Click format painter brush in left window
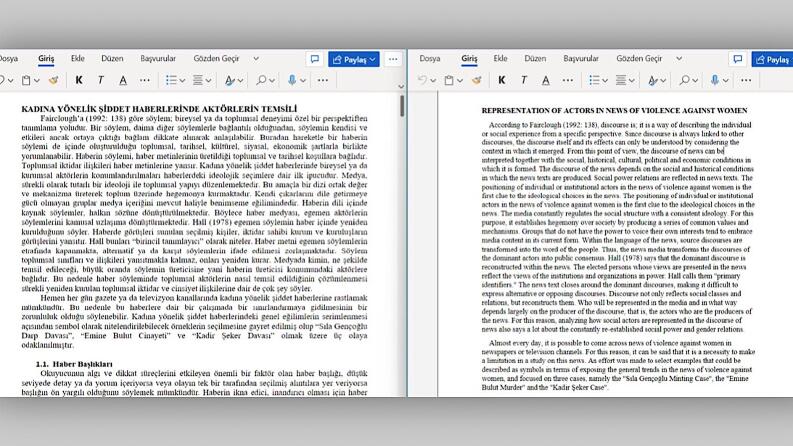Screen dimensions: 793x446 click(53, 80)
